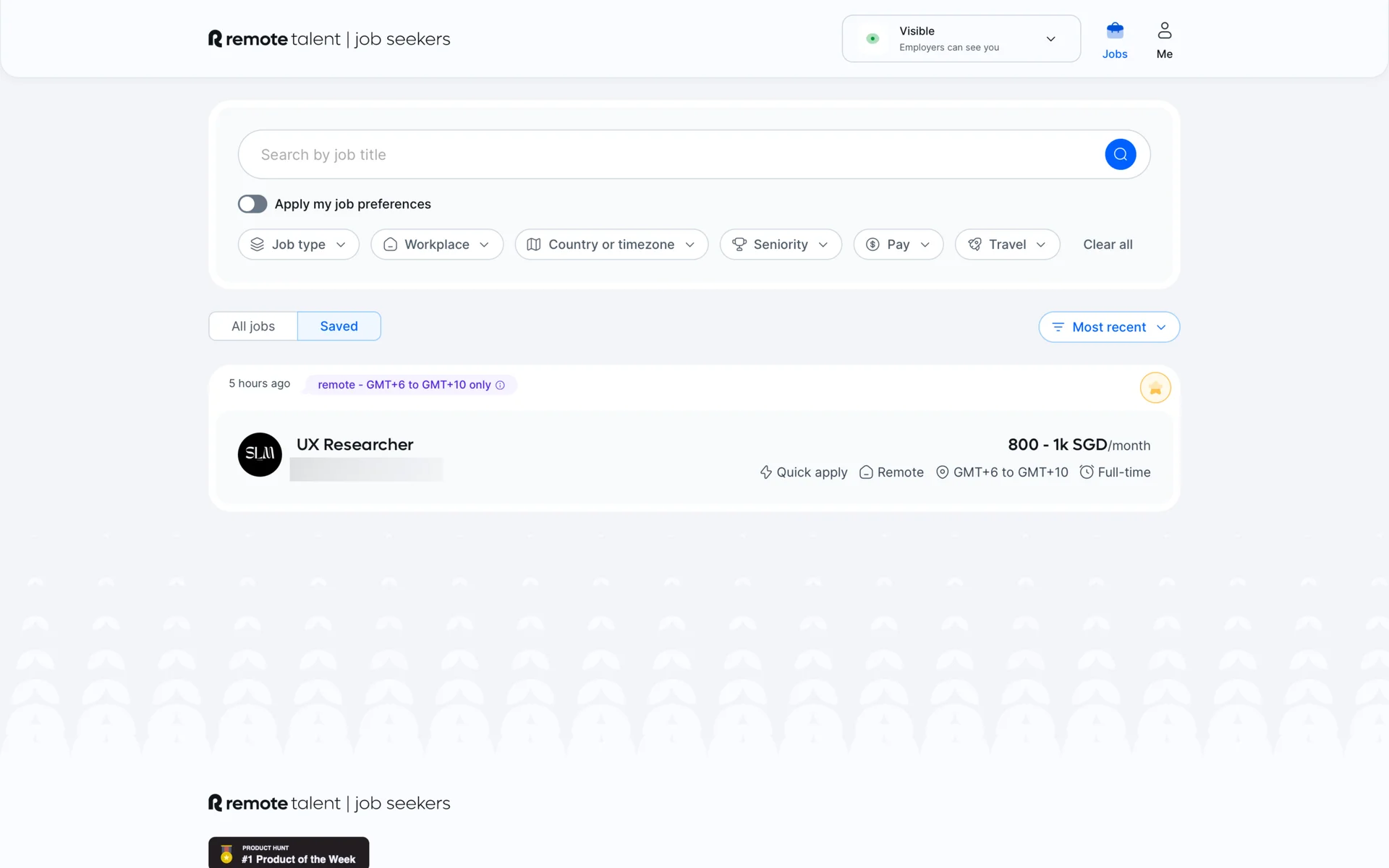1389x868 pixels.
Task: Click the Product Hunt badge in footer
Action: [289, 854]
